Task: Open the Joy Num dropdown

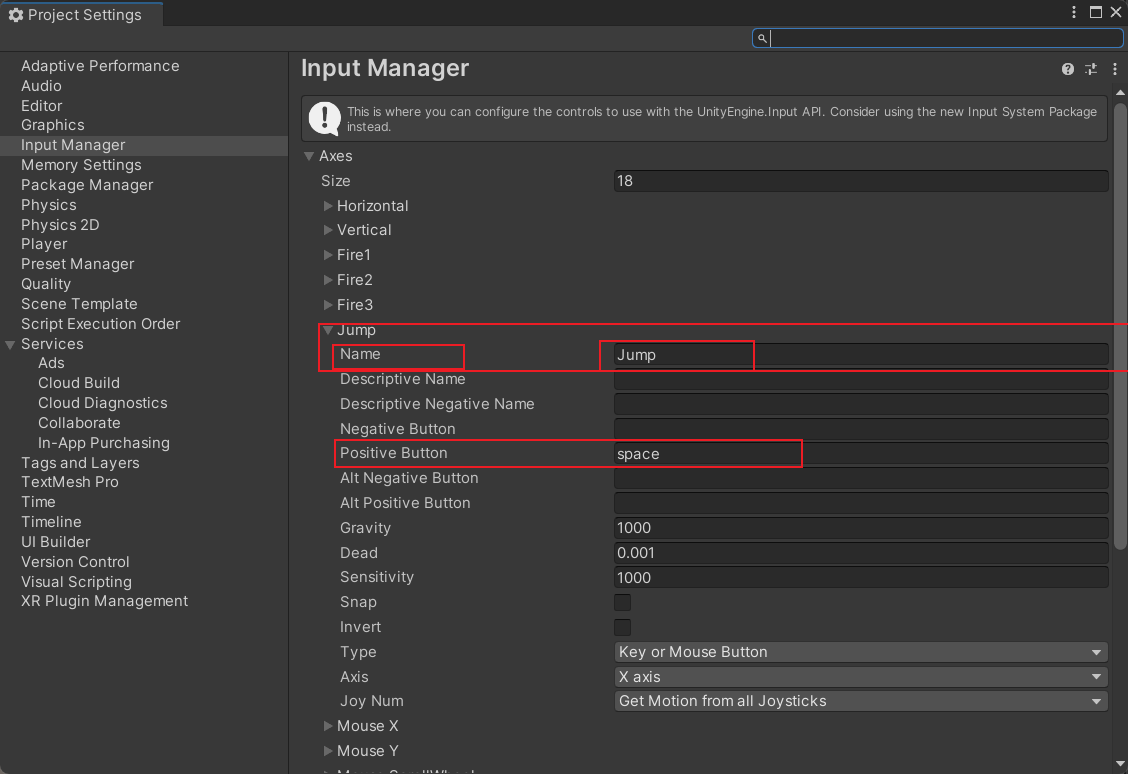Action: [860, 701]
